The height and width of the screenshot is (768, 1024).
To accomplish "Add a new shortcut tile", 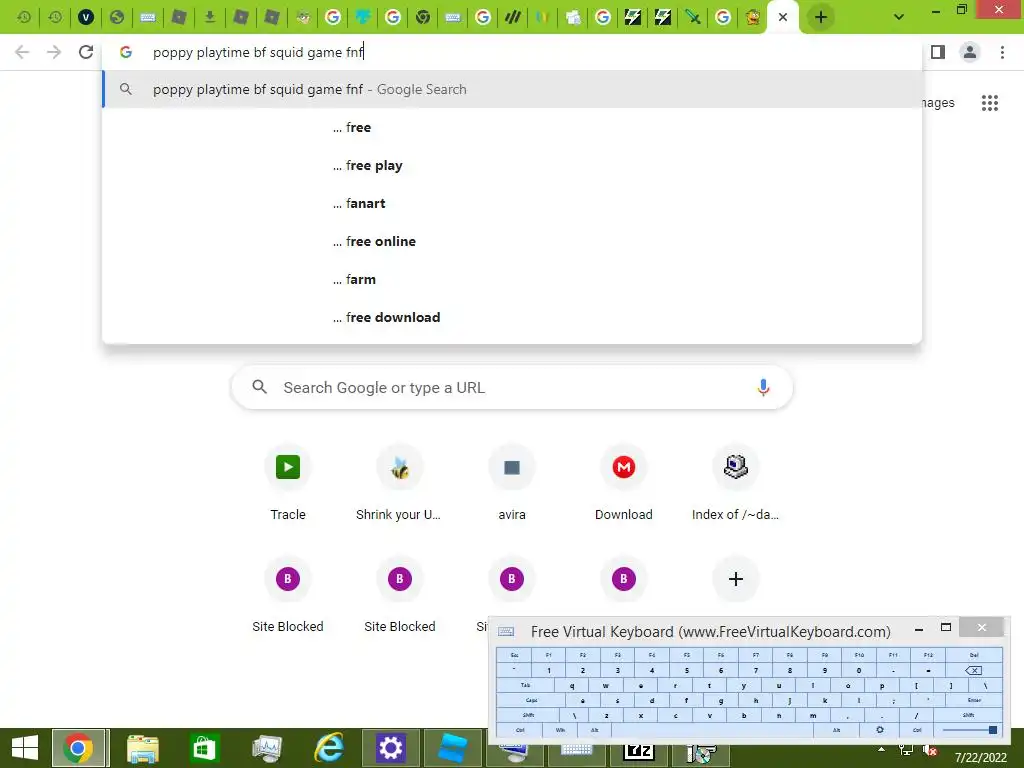I will pos(735,579).
